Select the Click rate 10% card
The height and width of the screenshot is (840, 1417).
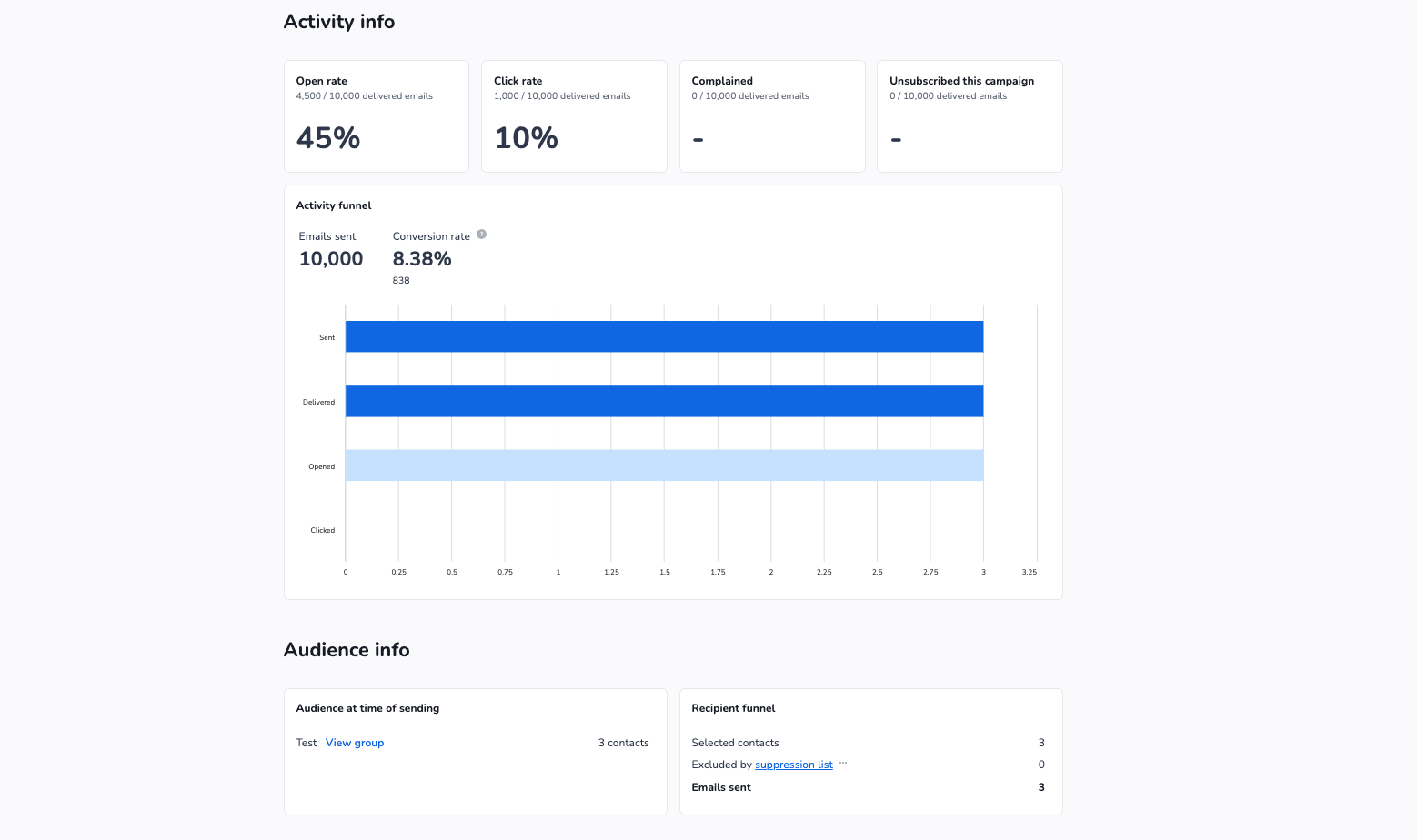click(574, 116)
